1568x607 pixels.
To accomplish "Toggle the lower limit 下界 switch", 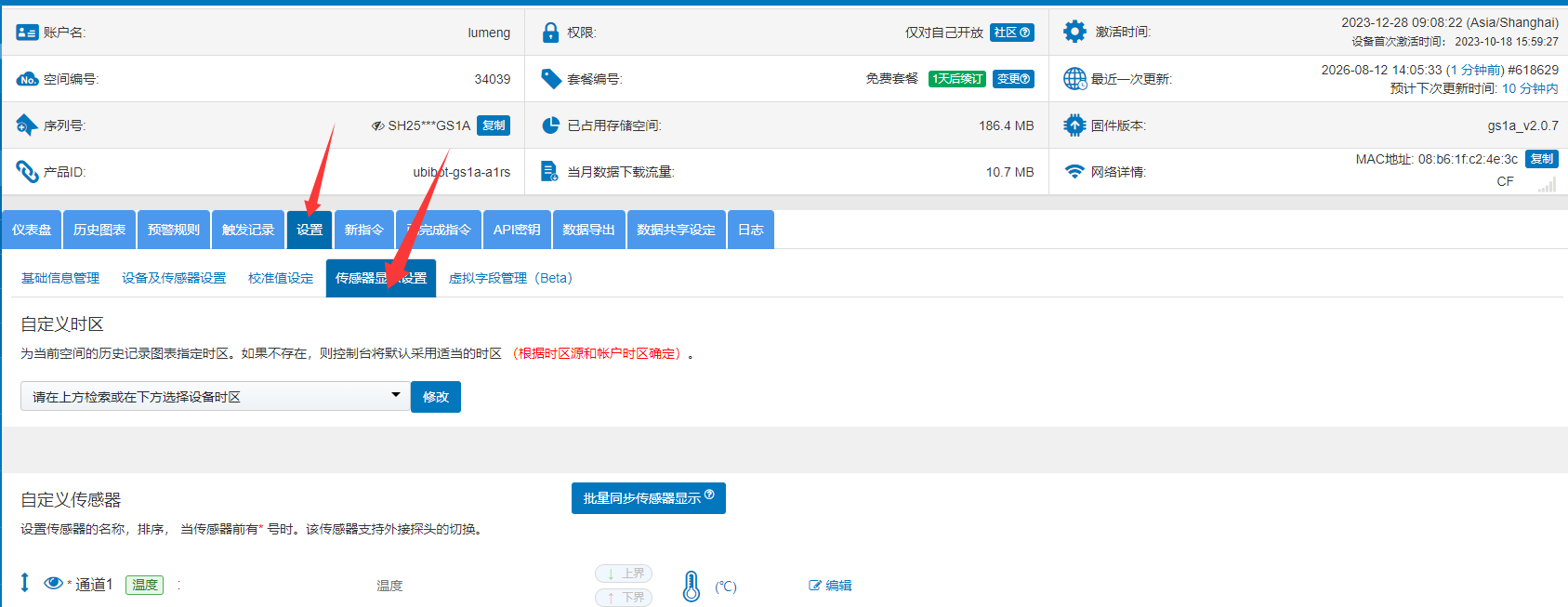I will click(x=624, y=598).
